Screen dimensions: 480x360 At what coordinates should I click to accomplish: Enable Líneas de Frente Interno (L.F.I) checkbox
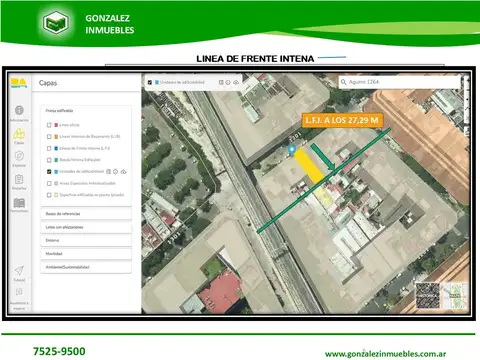click(x=49, y=148)
